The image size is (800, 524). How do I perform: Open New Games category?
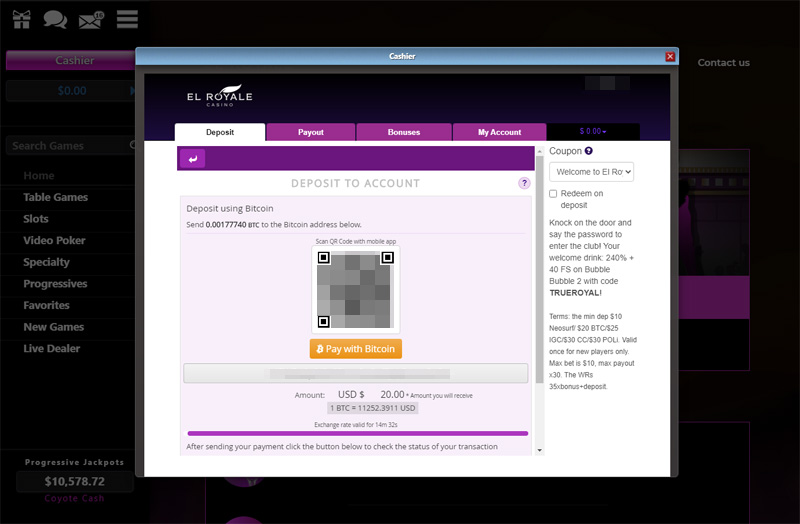pyautogui.click(x=54, y=327)
